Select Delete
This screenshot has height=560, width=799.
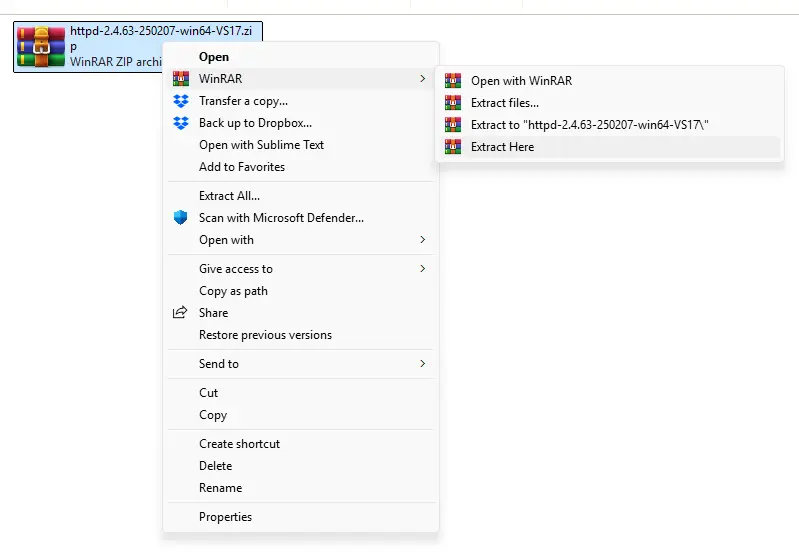(301, 466)
